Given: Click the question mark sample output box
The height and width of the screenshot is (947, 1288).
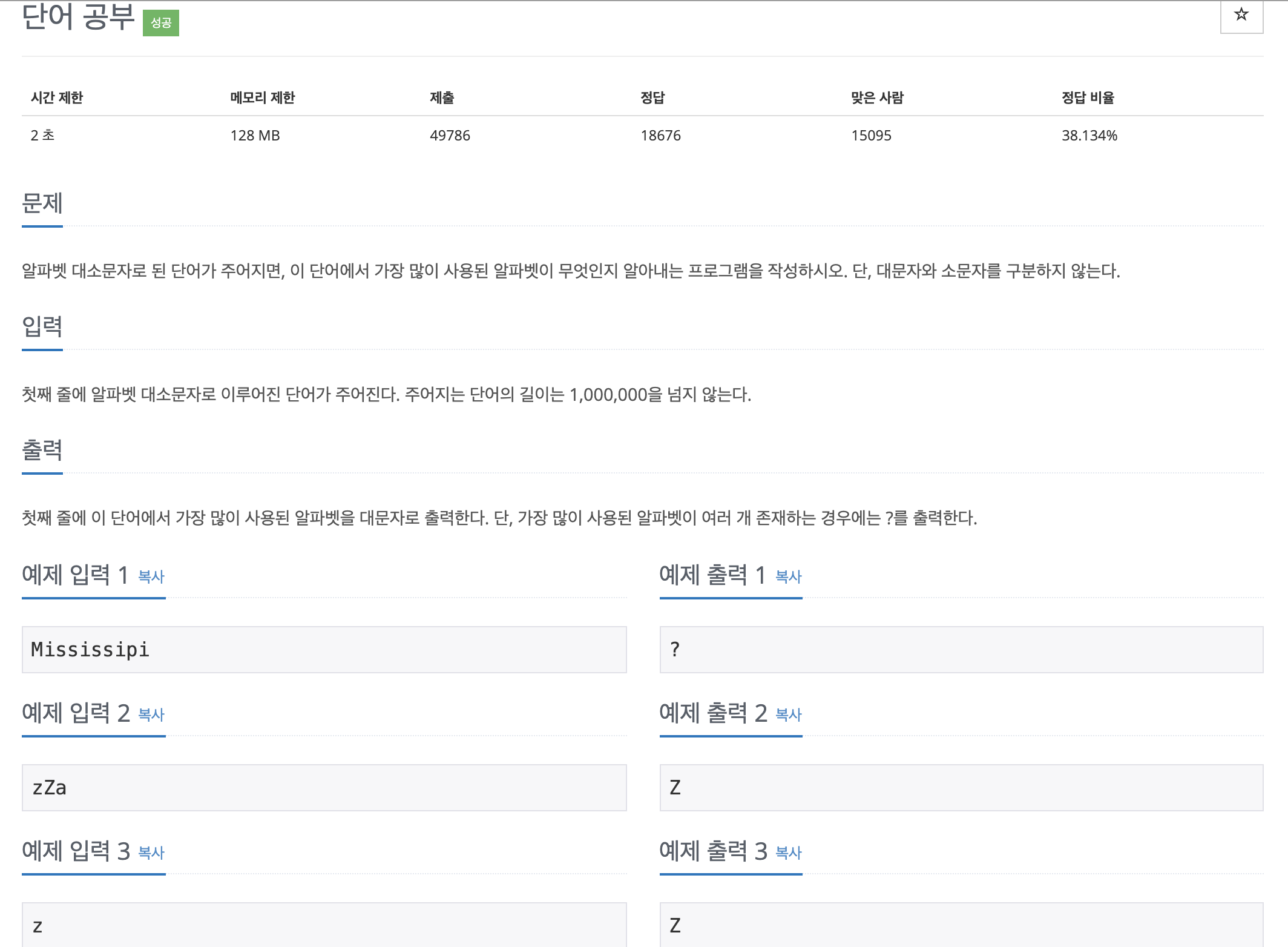Looking at the screenshot, I should point(961,650).
